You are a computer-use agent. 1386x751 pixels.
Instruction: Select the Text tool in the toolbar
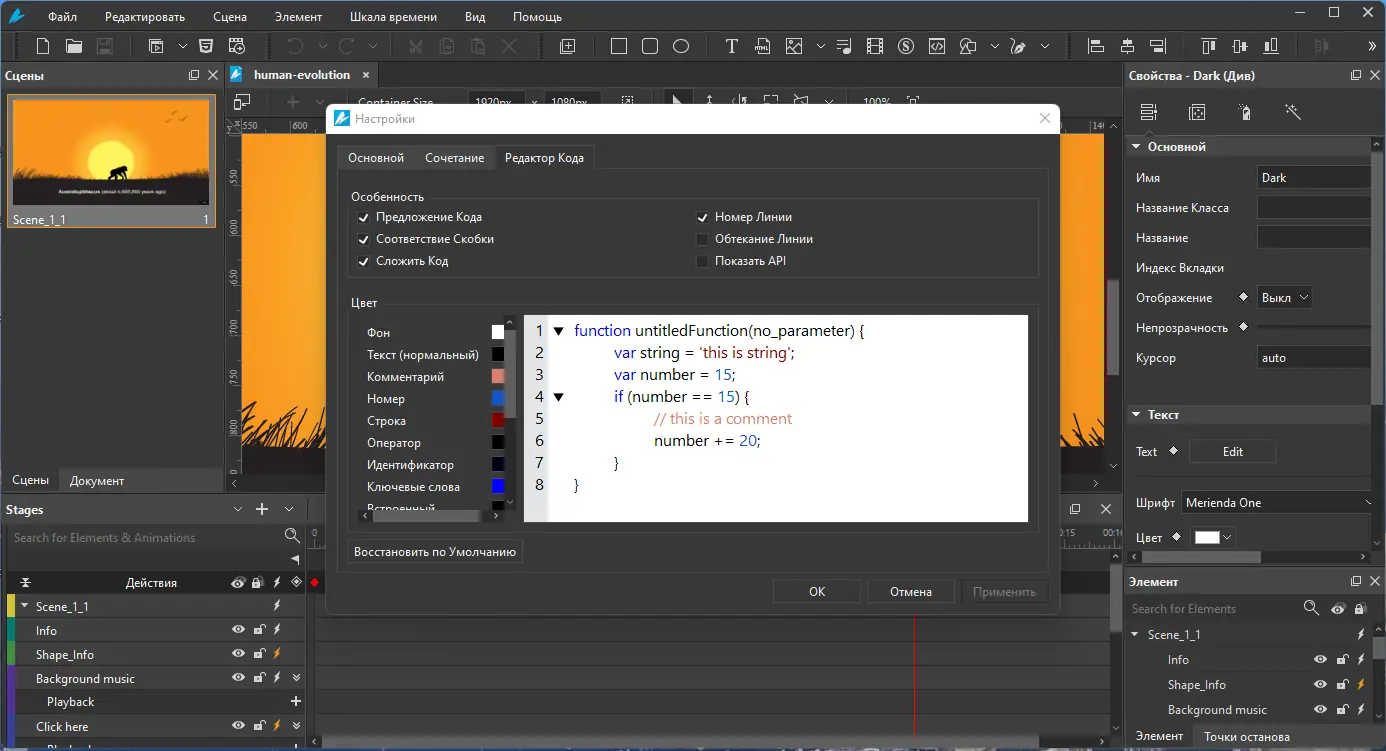tap(731, 46)
